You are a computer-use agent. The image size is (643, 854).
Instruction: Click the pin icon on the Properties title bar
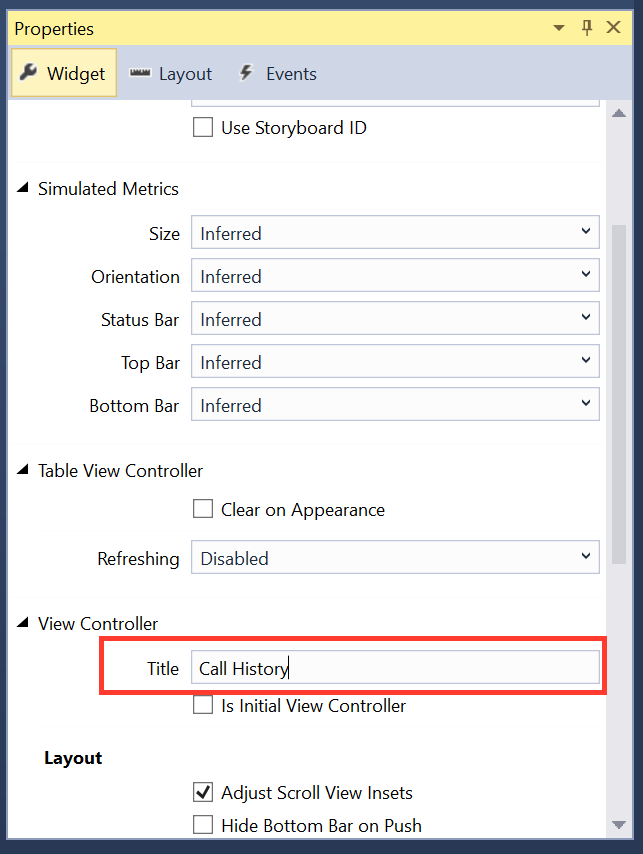coord(587,28)
